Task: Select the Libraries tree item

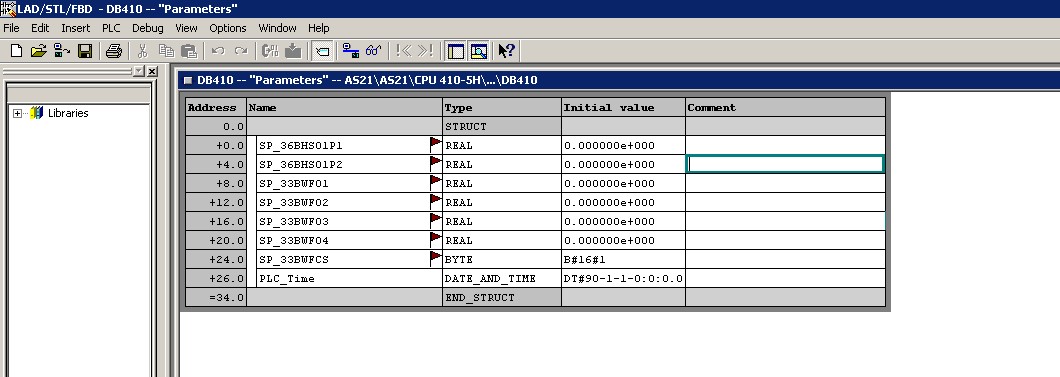Action: click(68, 113)
